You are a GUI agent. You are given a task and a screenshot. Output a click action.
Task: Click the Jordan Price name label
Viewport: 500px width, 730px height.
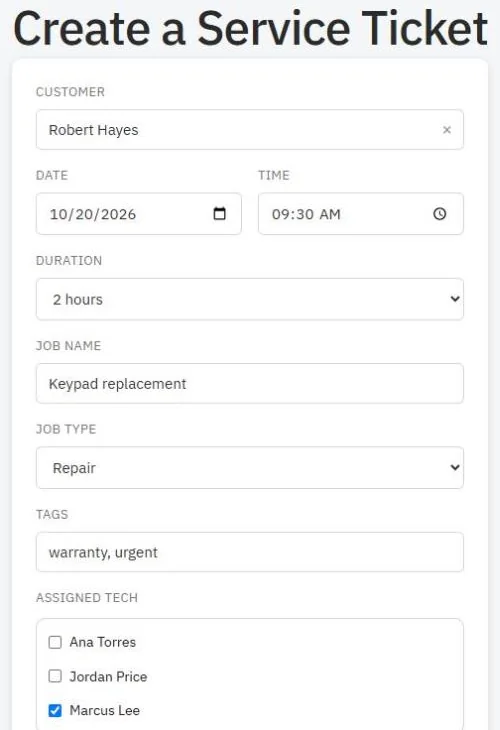click(108, 676)
